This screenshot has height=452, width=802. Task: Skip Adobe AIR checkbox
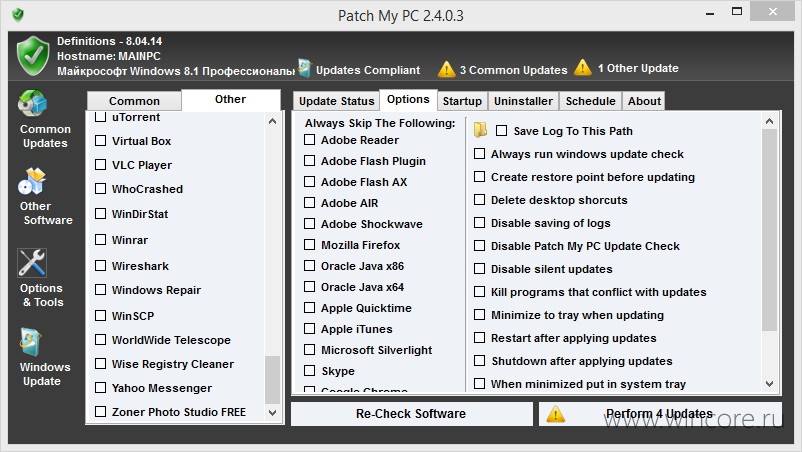pos(309,202)
